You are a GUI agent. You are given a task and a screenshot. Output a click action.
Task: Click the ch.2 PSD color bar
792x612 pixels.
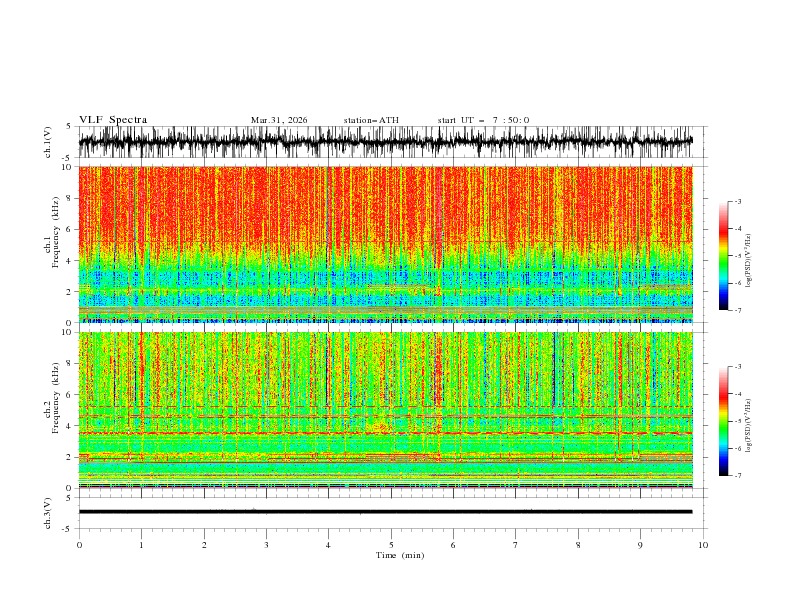pos(723,421)
